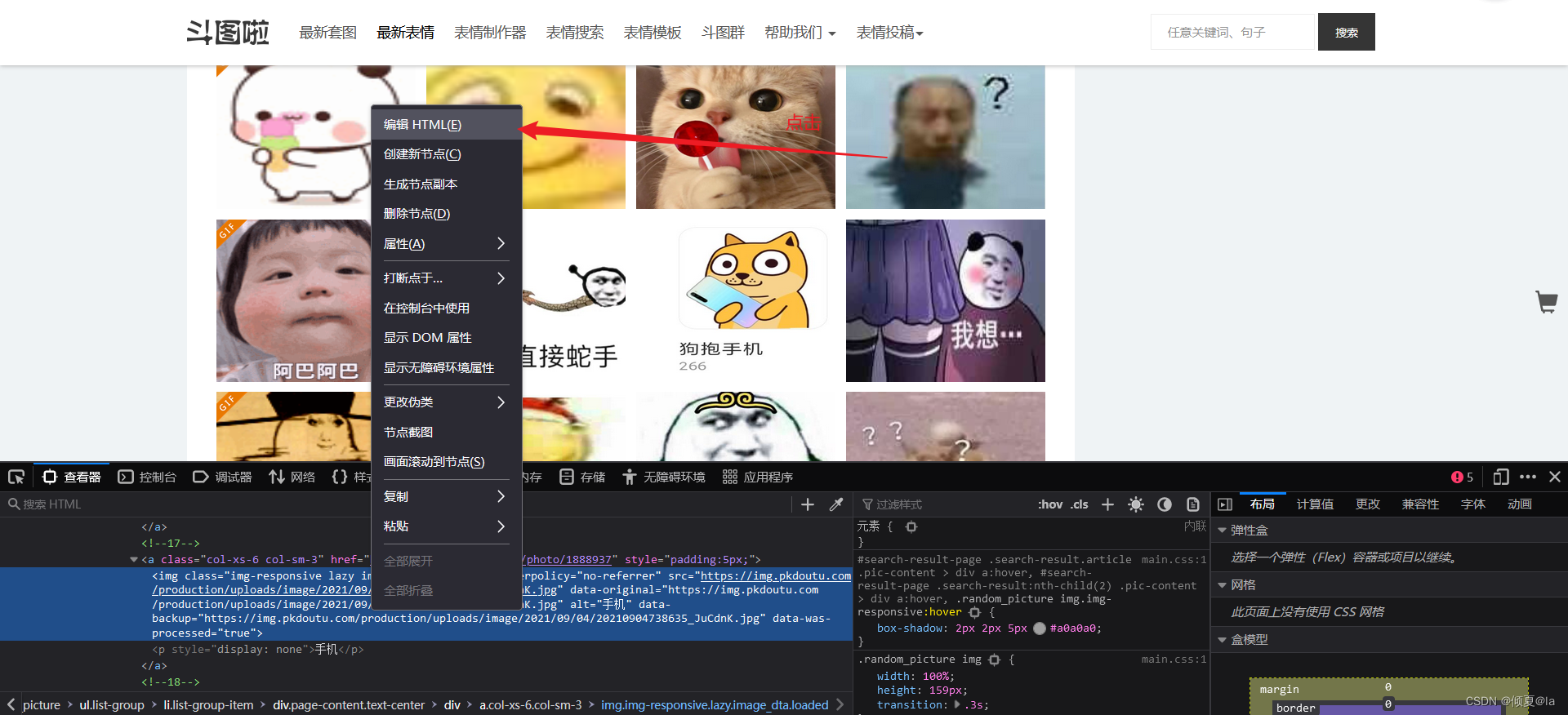Choose 在控制台中使用 from context menu
The image size is (1568, 715).
(x=447, y=309)
